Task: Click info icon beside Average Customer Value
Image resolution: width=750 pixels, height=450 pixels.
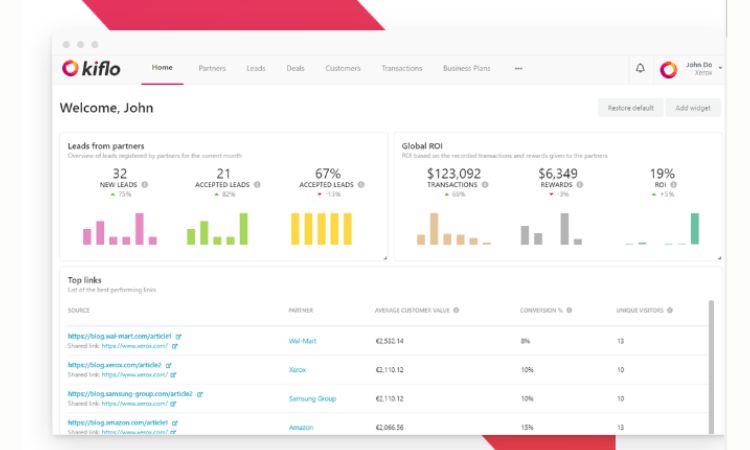Action: click(456, 310)
